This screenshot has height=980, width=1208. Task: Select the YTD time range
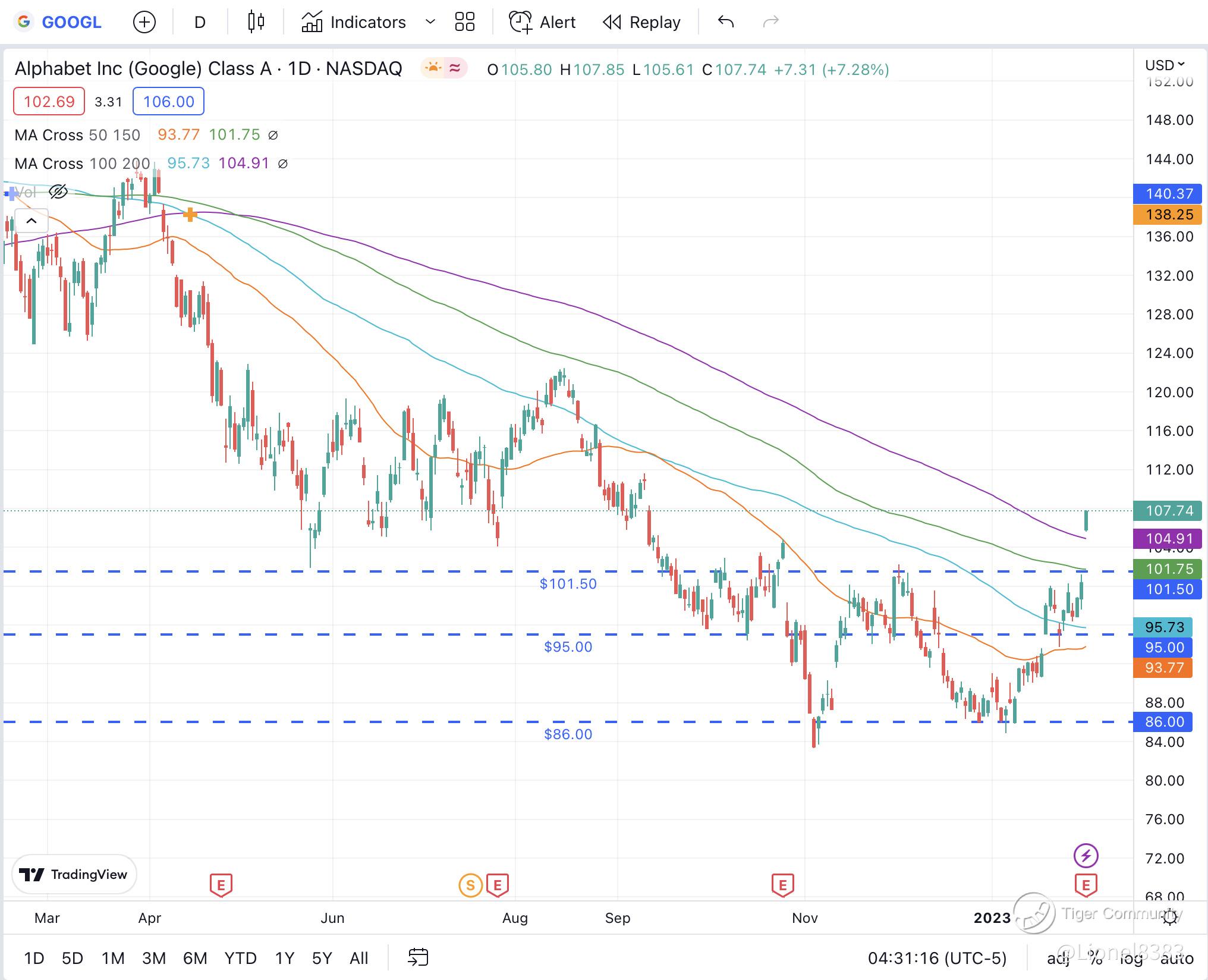pos(240,958)
